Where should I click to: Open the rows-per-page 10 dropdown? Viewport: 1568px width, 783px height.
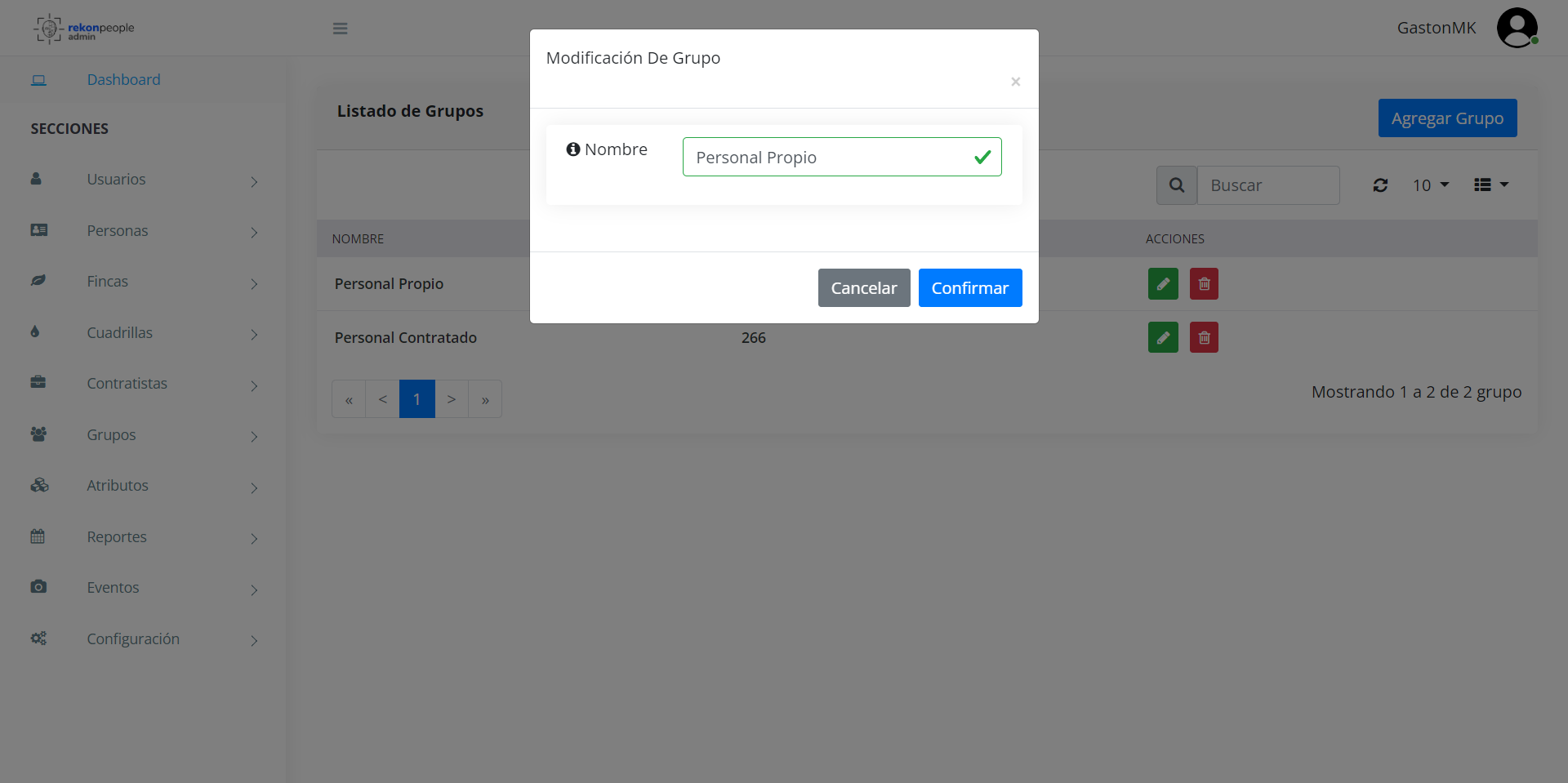pos(1431,185)
